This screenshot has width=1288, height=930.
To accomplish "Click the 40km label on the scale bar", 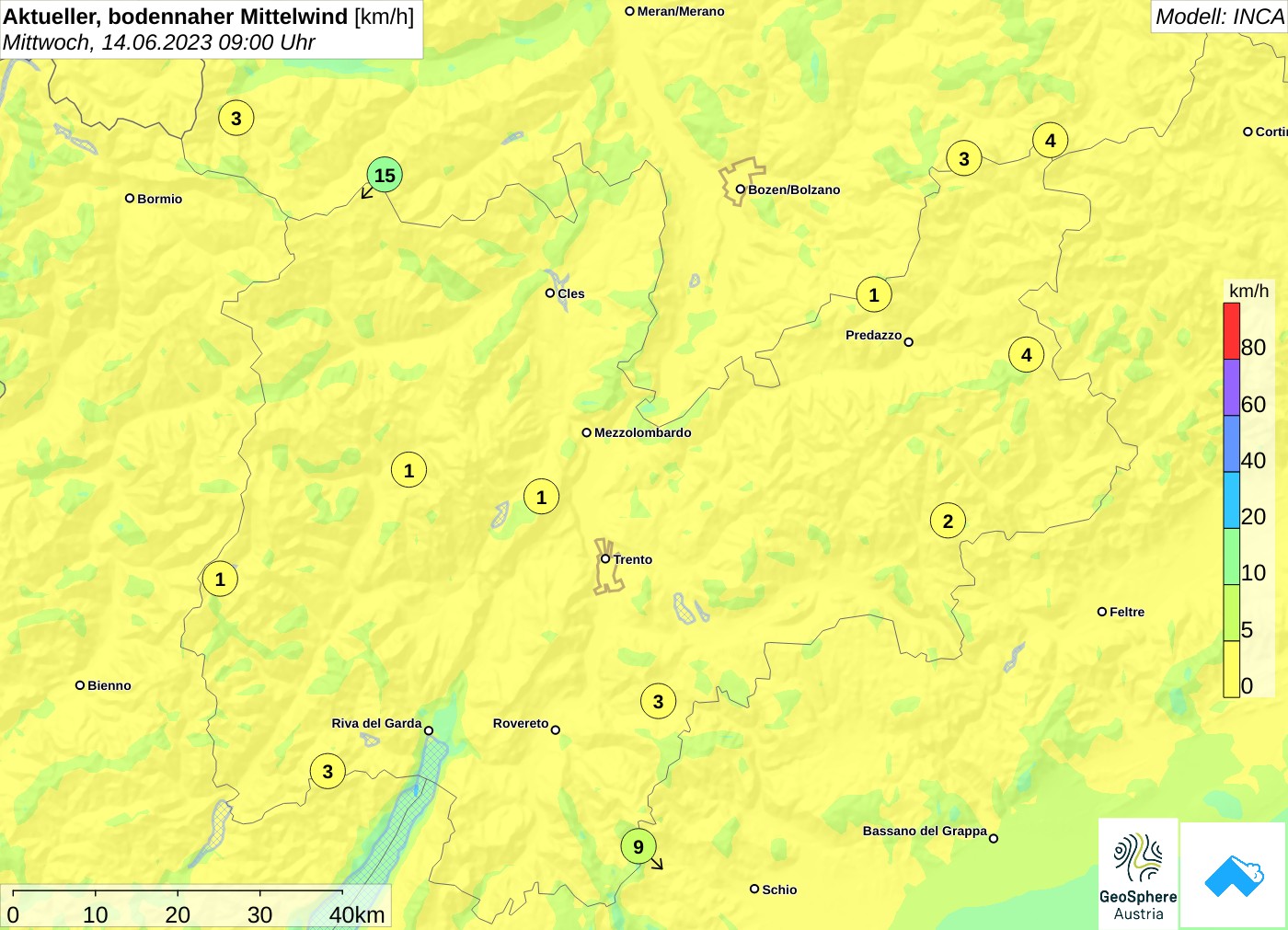I will 357,914.
